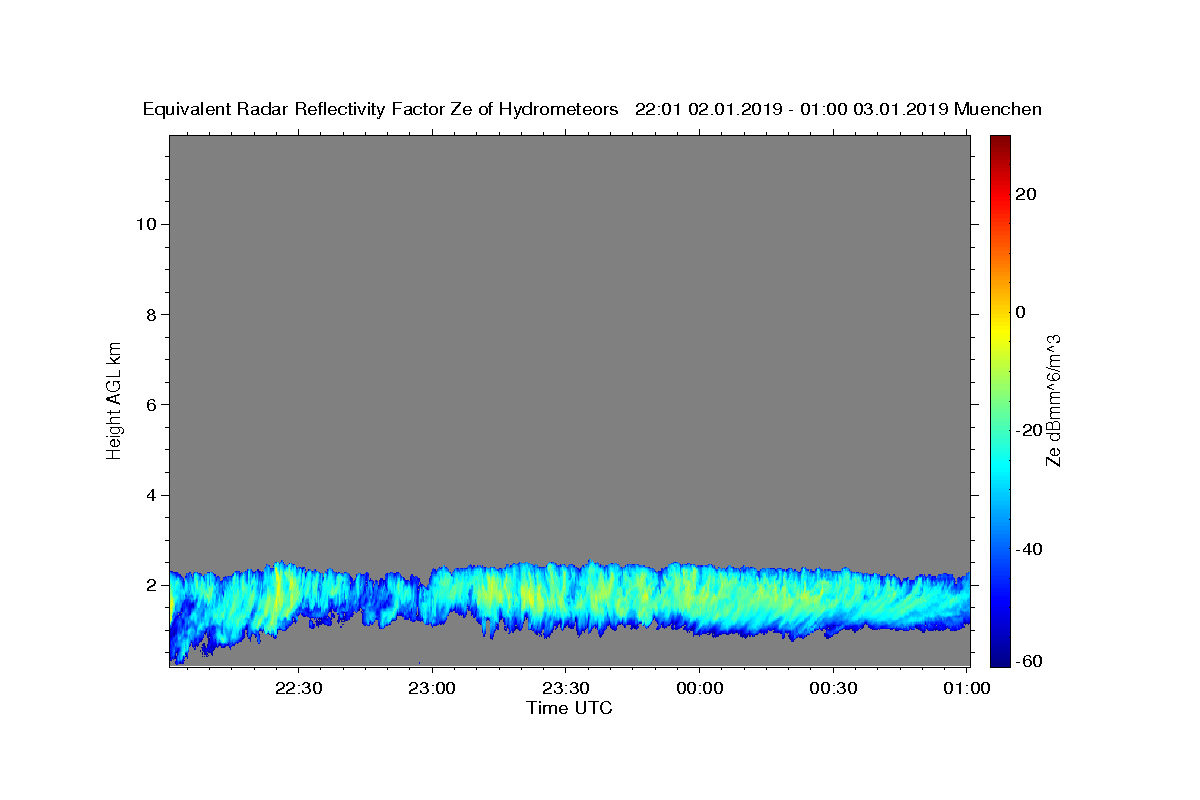The width and height of the screenshot is (1200, 800).
Task: Click the cloud reflectivity layer above 00:30
Action: click(832, 600)
